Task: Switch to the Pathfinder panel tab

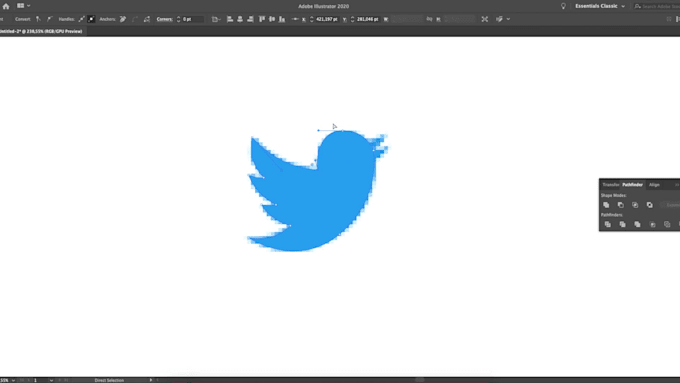Action: tap(632, 185)
